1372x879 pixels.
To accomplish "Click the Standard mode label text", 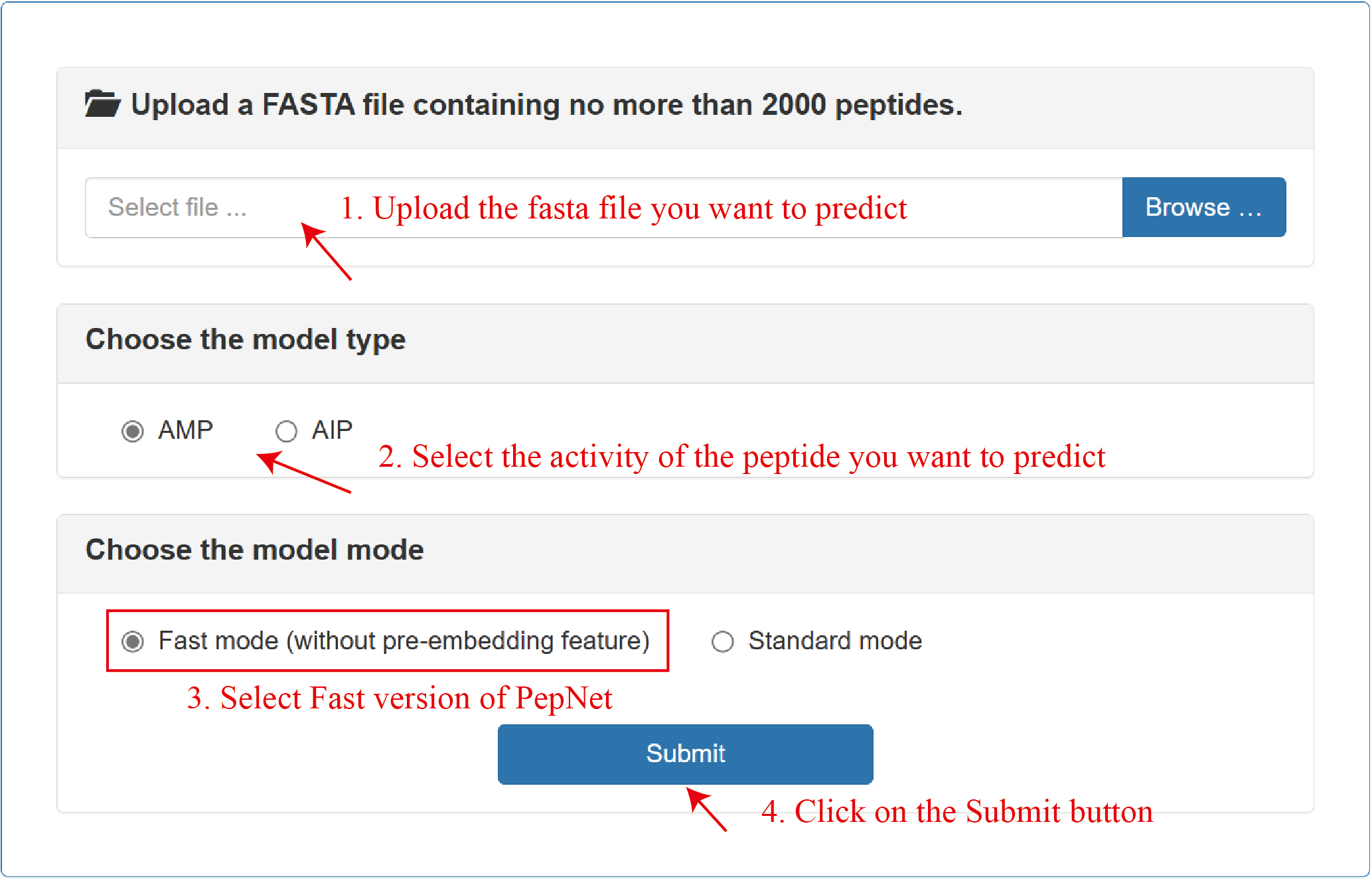I will 835,641.
